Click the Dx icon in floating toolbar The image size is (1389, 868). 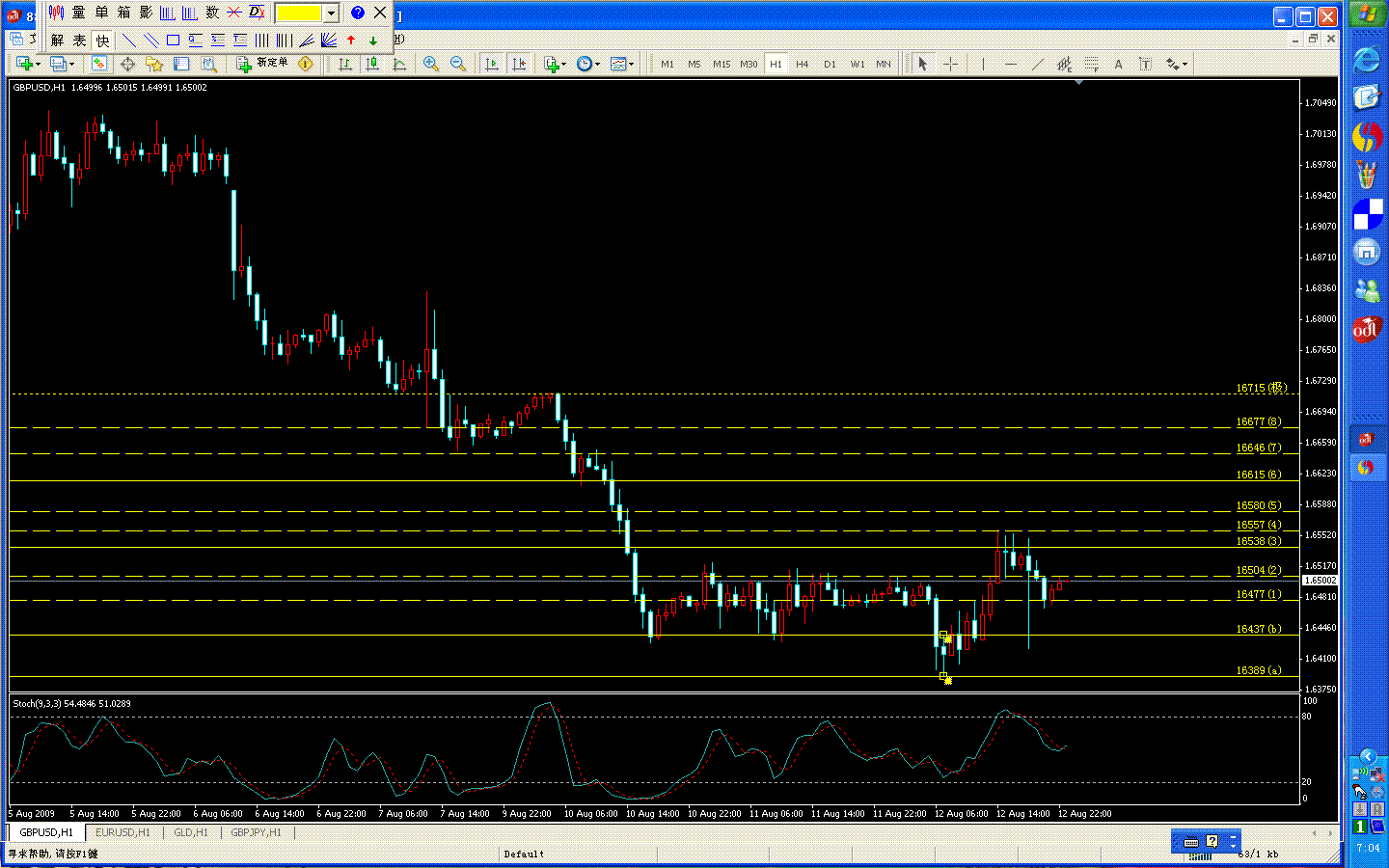point(257,13)
